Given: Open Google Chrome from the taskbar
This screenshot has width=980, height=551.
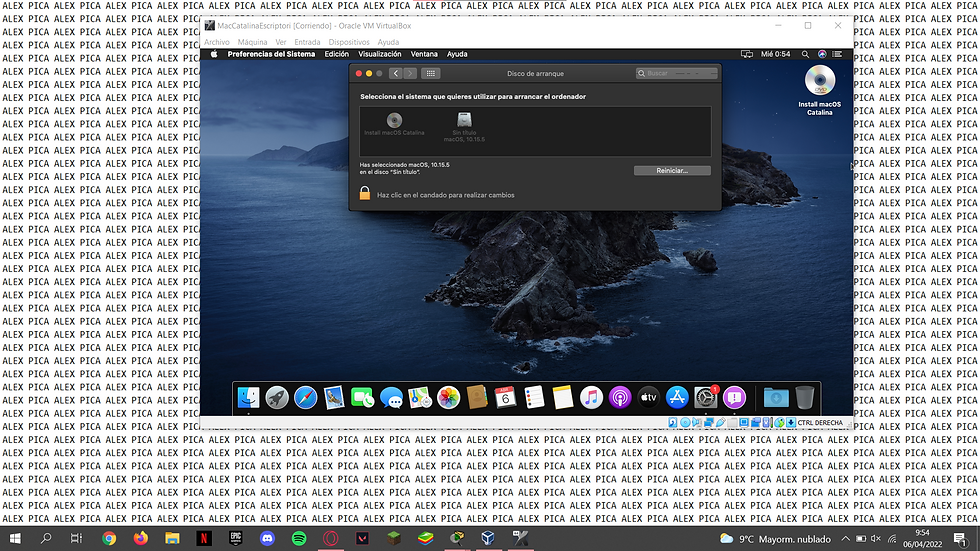Looking at the screenshot, I should coord(109,538).
